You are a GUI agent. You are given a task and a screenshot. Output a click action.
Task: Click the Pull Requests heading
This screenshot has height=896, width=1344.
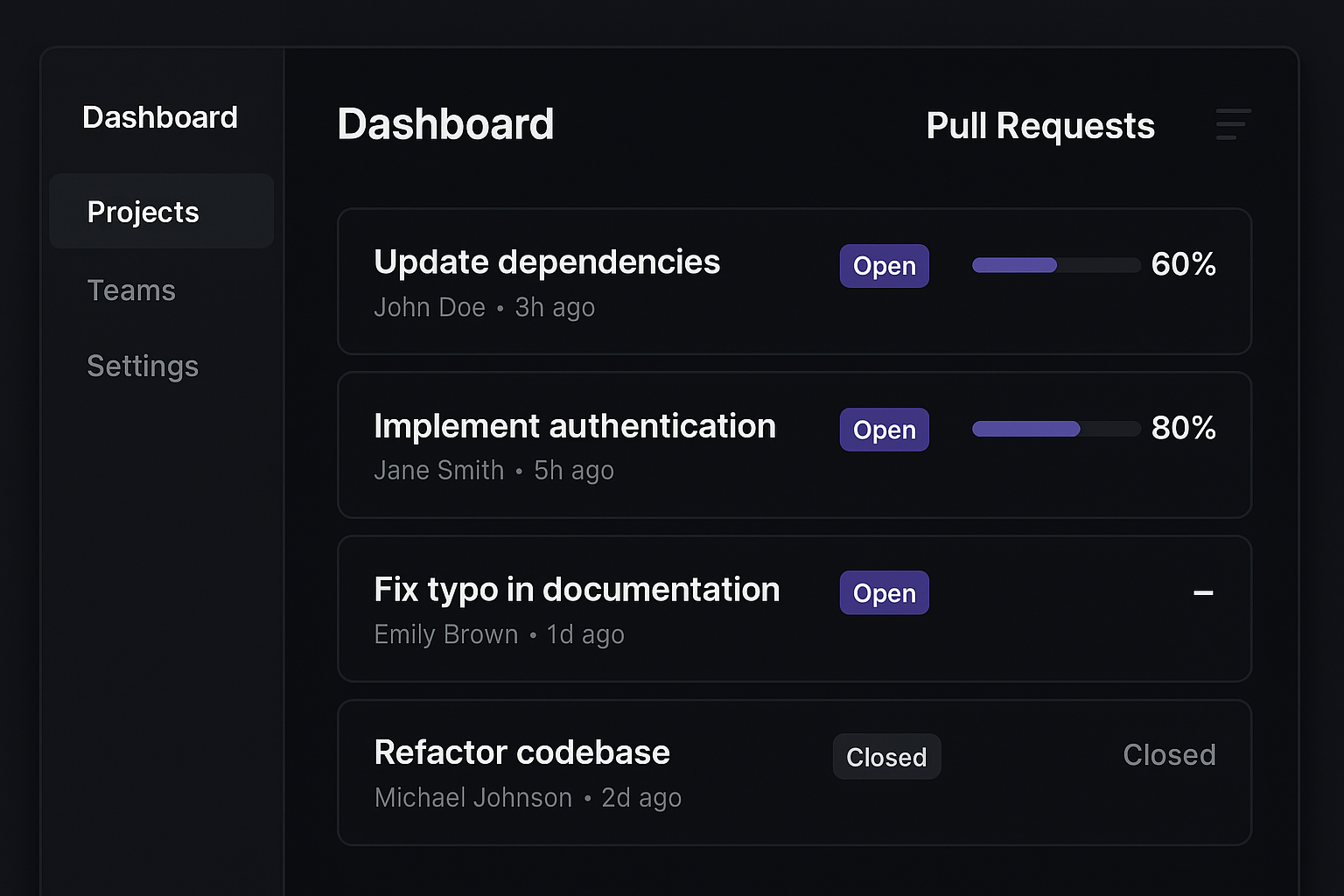(1039, 125)
